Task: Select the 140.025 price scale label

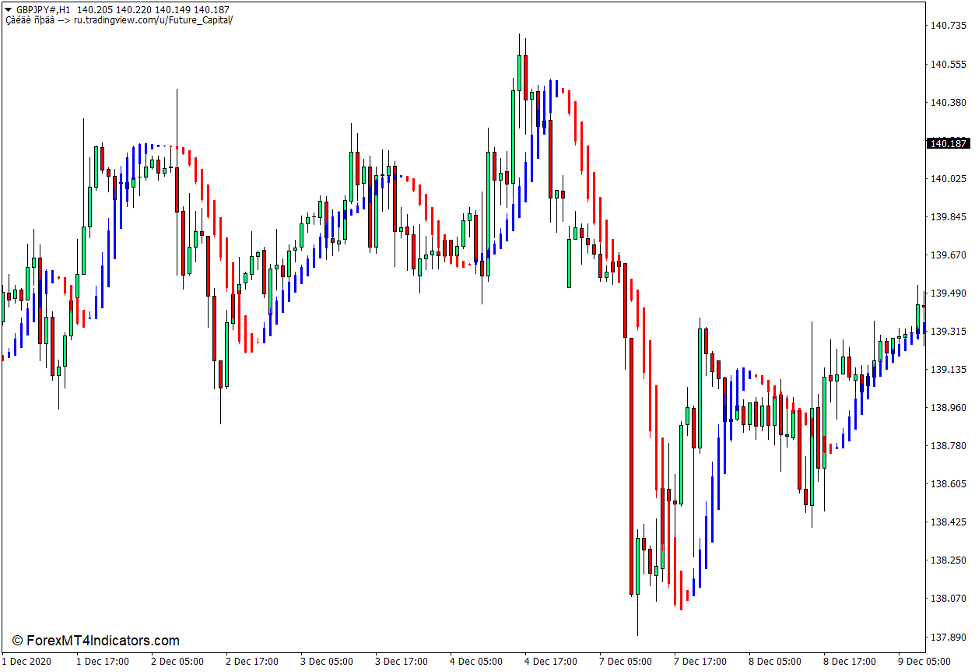Action: [948, 179]
